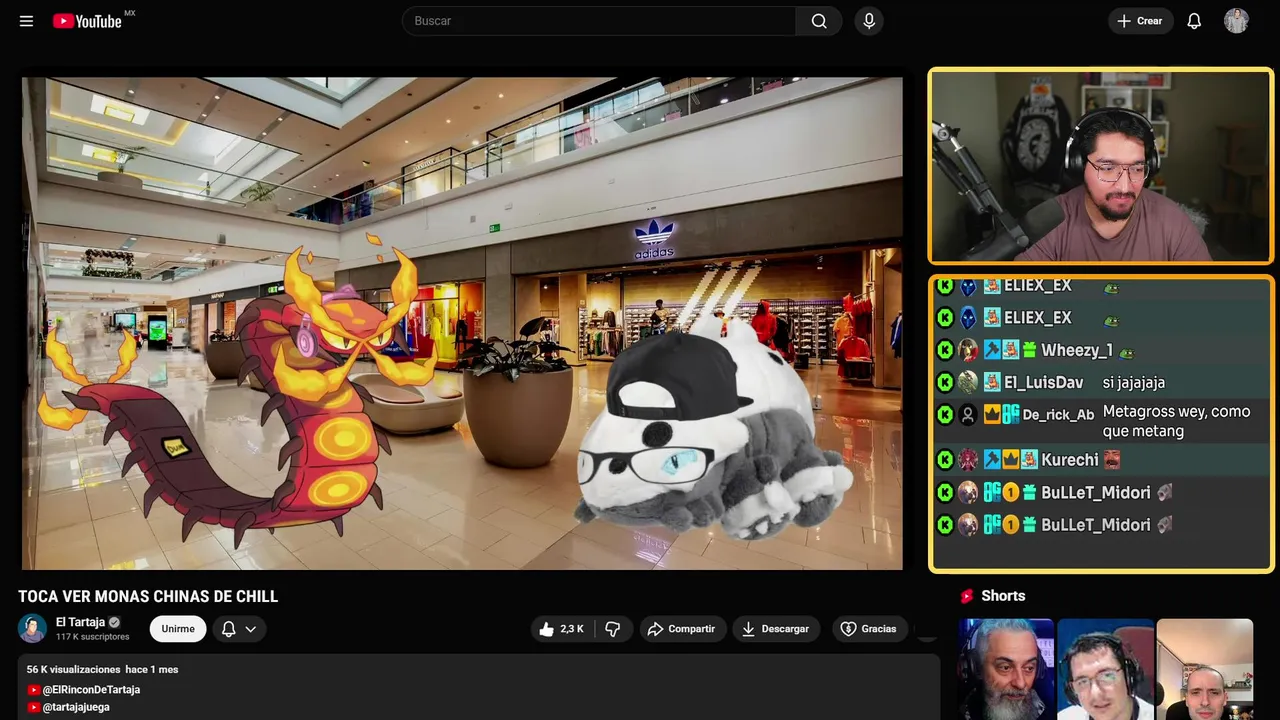The height and width of the screenshot is (720, 1280).
Task: Click the magnifier search button
Action: (819, 21)
